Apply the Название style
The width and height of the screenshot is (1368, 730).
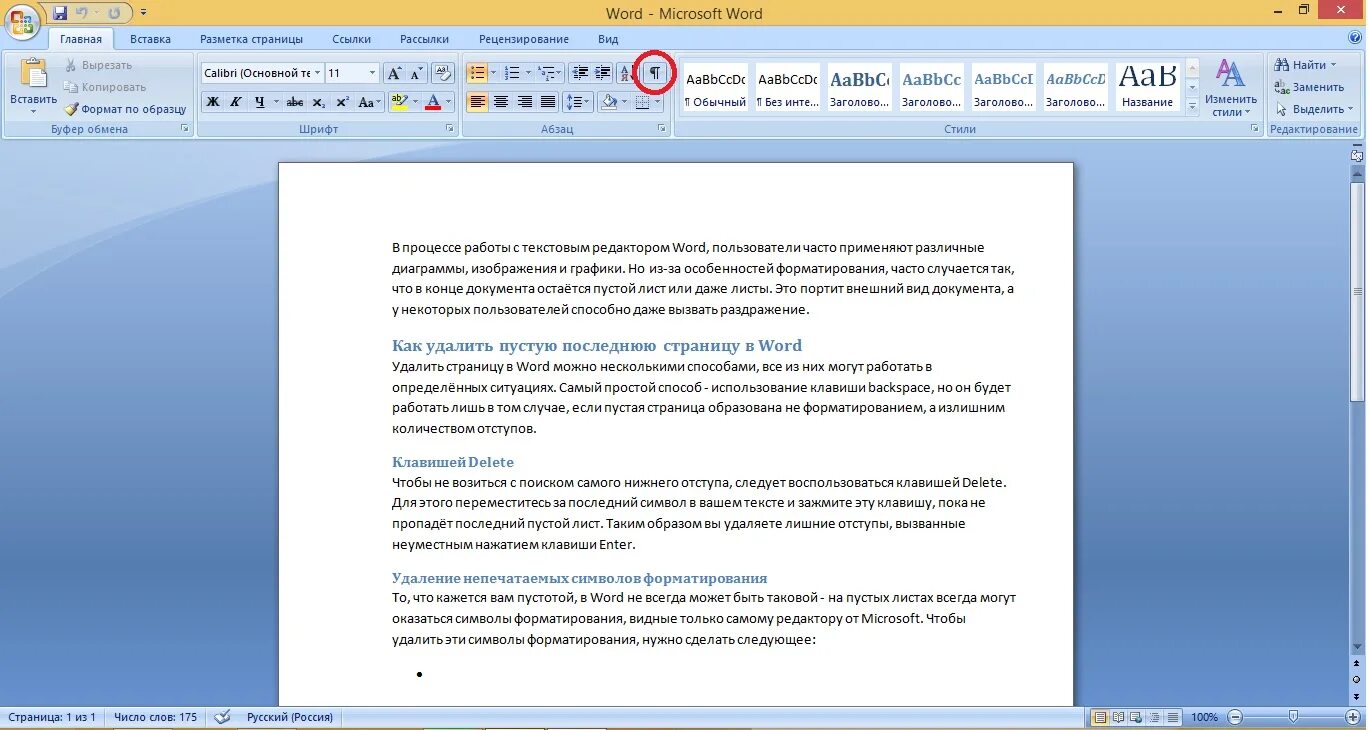tap(1147, 87)
